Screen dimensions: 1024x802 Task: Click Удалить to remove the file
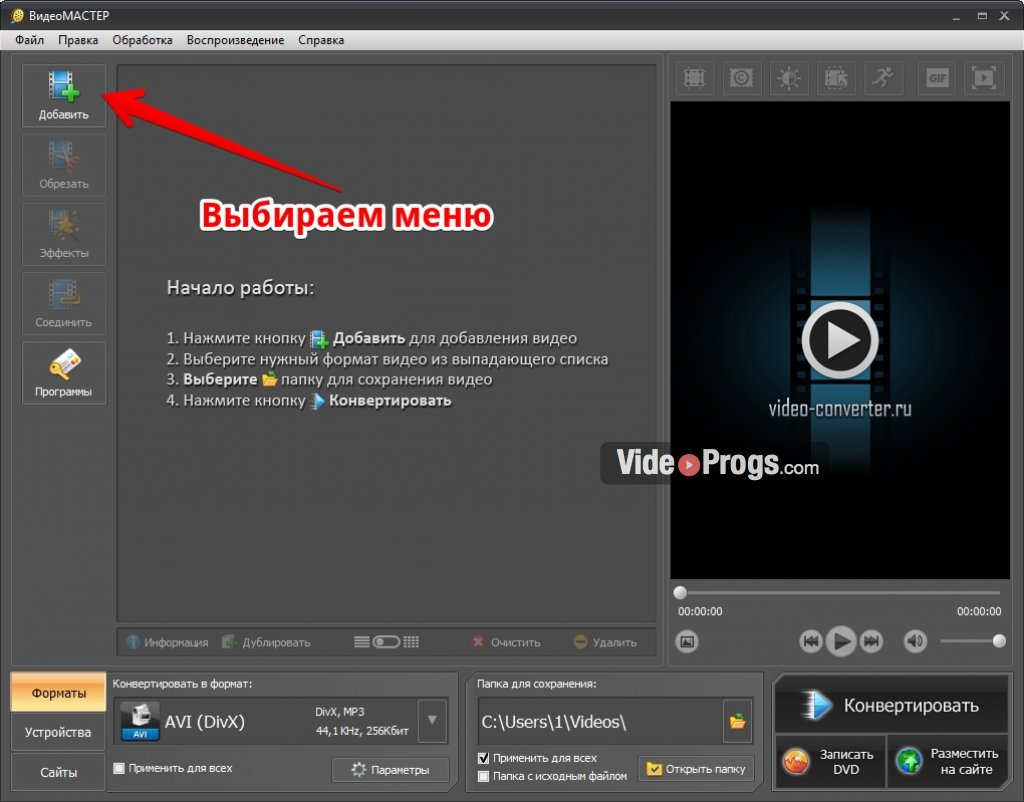pyautogui.click(x=605, y=642)
